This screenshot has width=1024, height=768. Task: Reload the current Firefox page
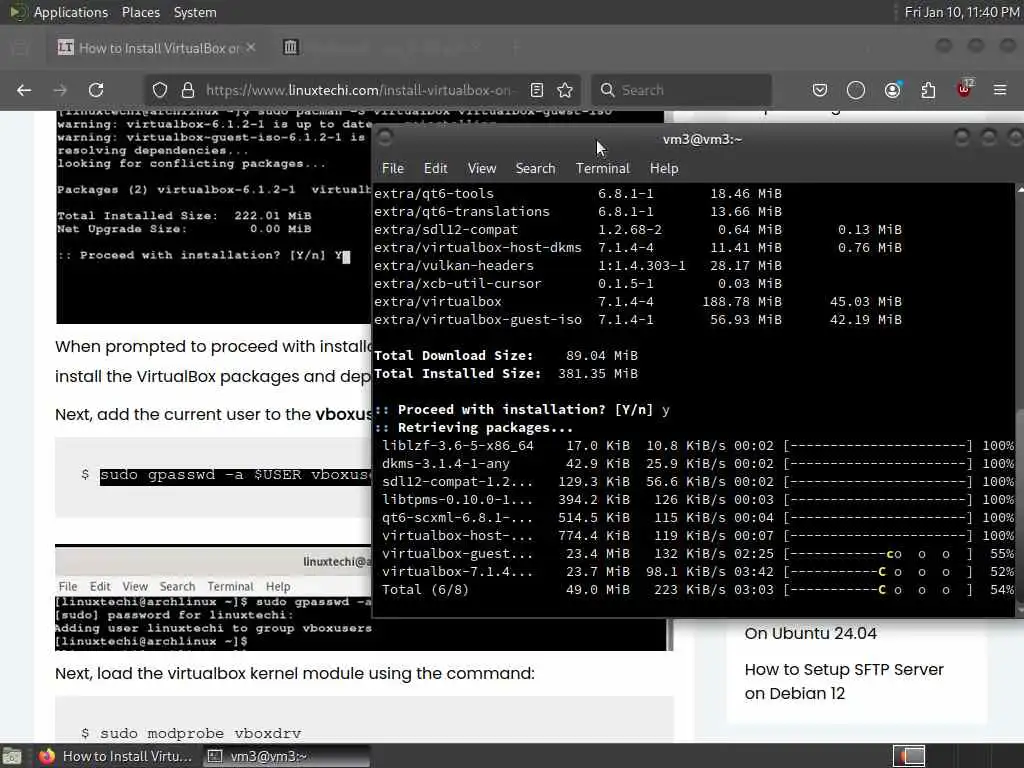[x=96, y=90]
